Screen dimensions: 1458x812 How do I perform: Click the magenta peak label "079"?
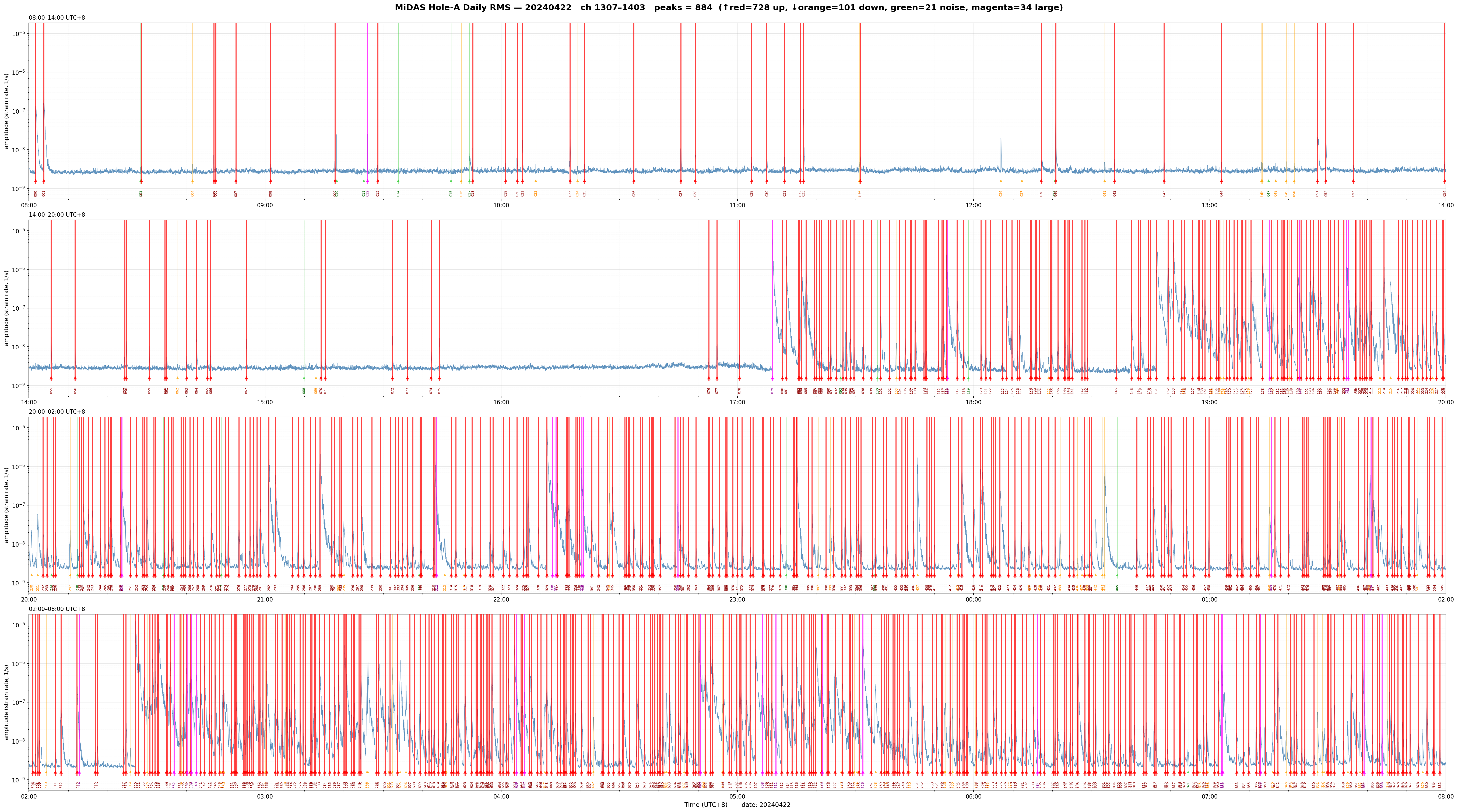[772, 391]
